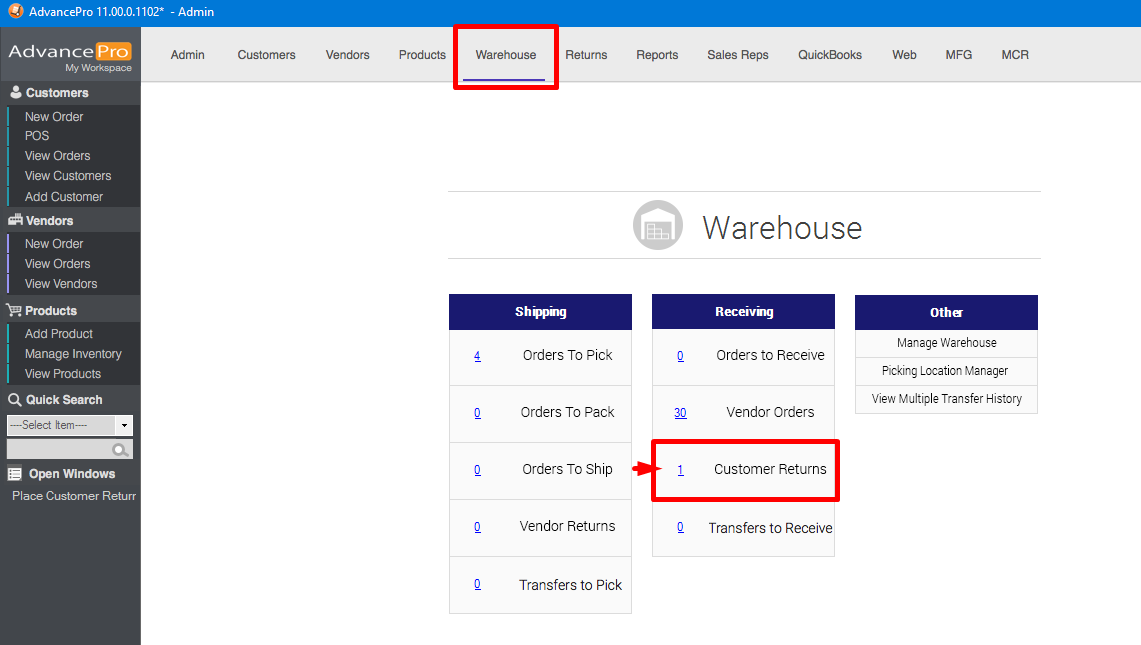The height and width of the screenshot is (645, 1141).
Task: Open the Select Item dropdown
Action: [x=124, y=425]
